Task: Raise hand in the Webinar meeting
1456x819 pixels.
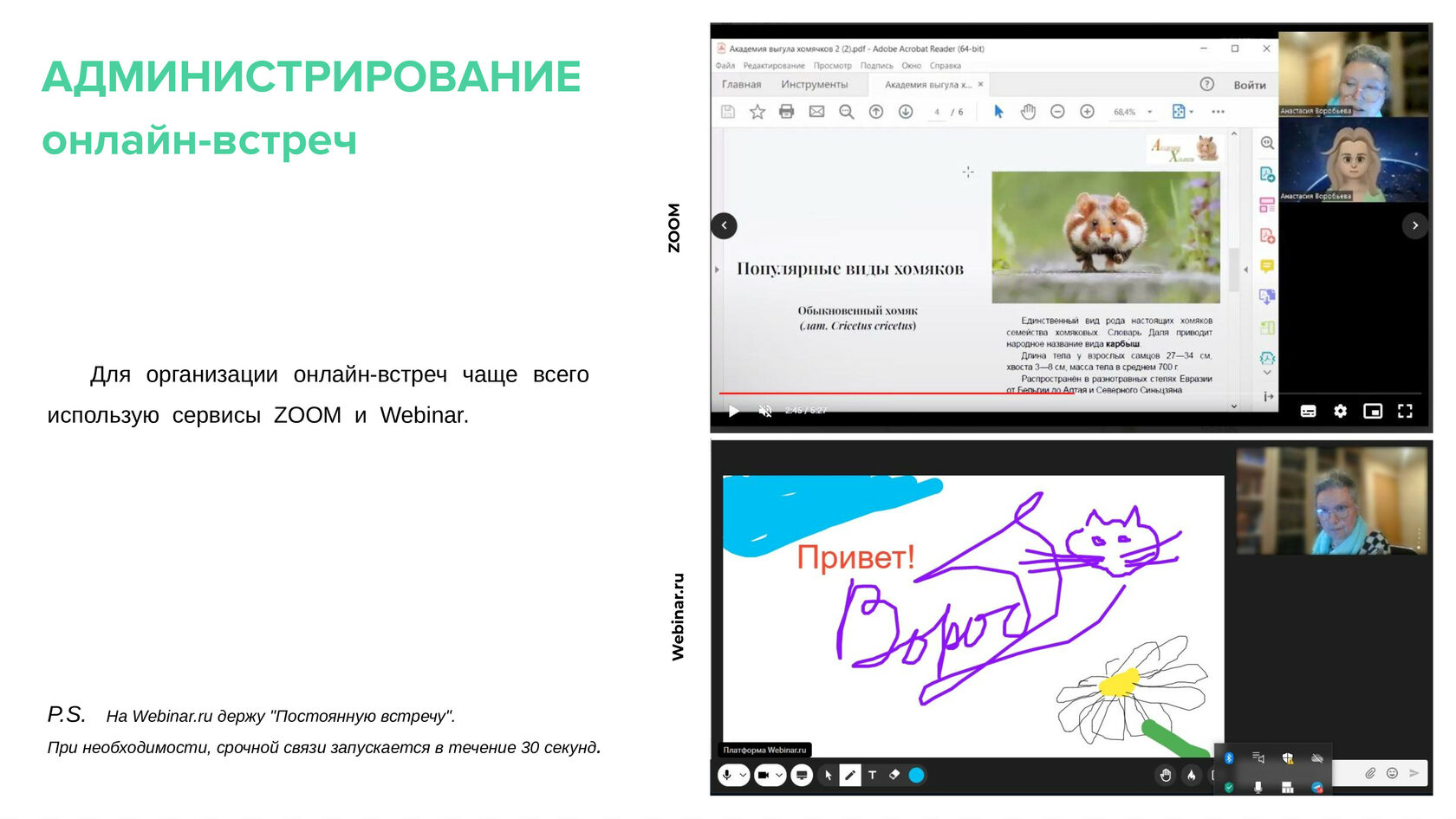Action: (x=1166, y=775)
